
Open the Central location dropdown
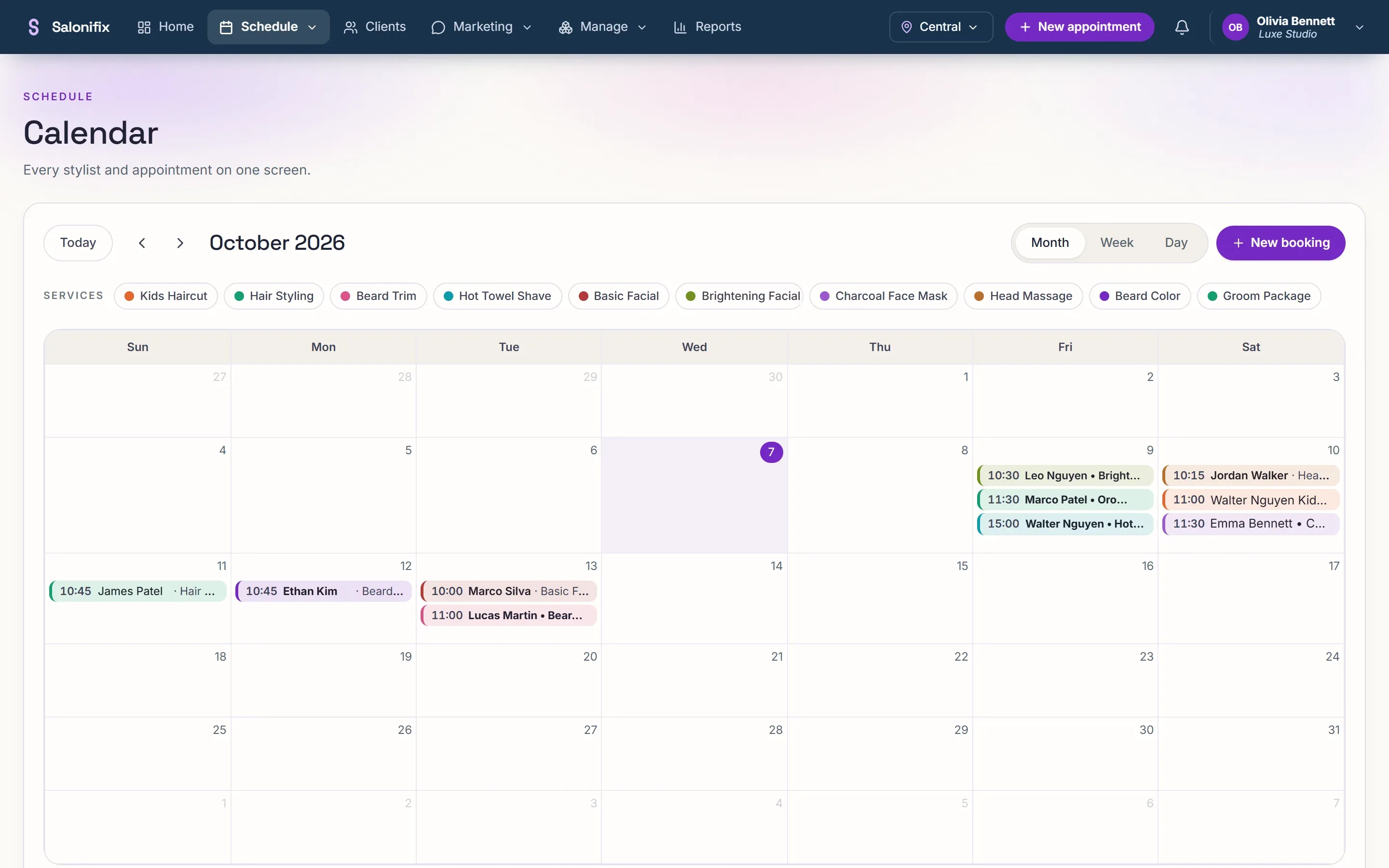(941, 27)
